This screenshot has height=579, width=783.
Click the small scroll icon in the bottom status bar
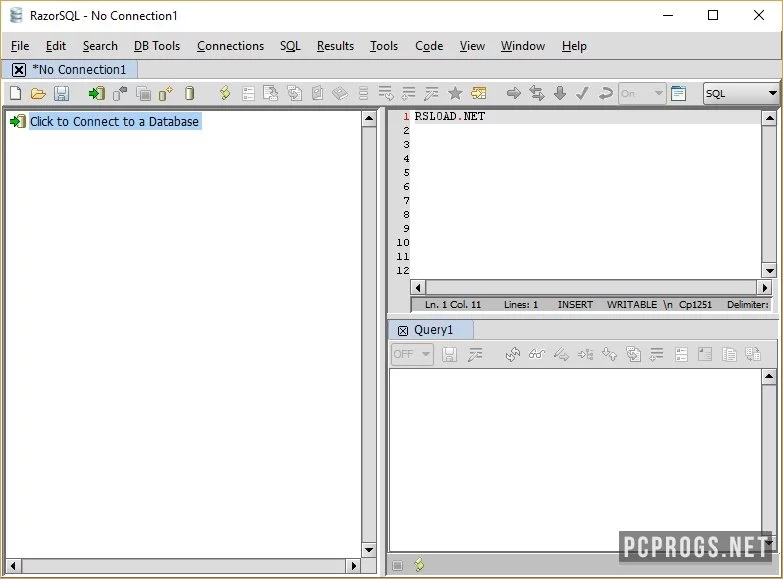419,565
